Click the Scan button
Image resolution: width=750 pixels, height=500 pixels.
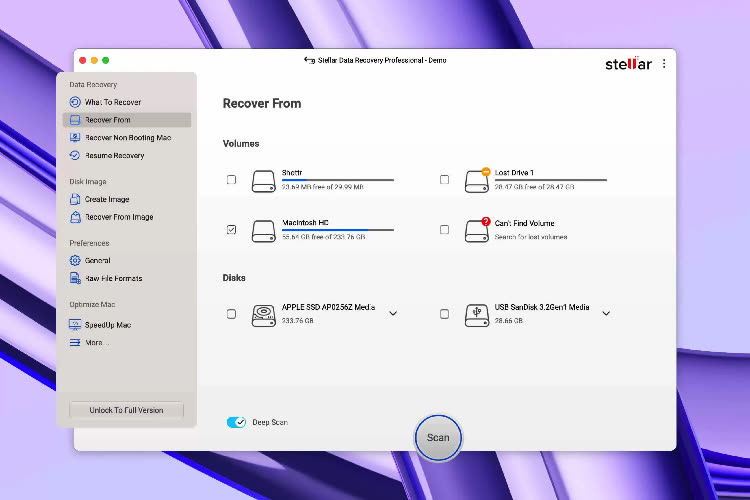(438, 437)
